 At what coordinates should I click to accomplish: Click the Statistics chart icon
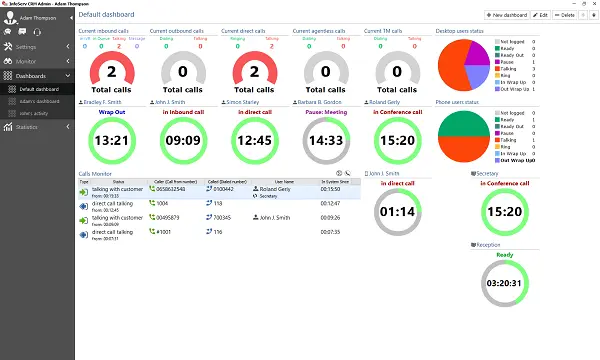point(8,127)
